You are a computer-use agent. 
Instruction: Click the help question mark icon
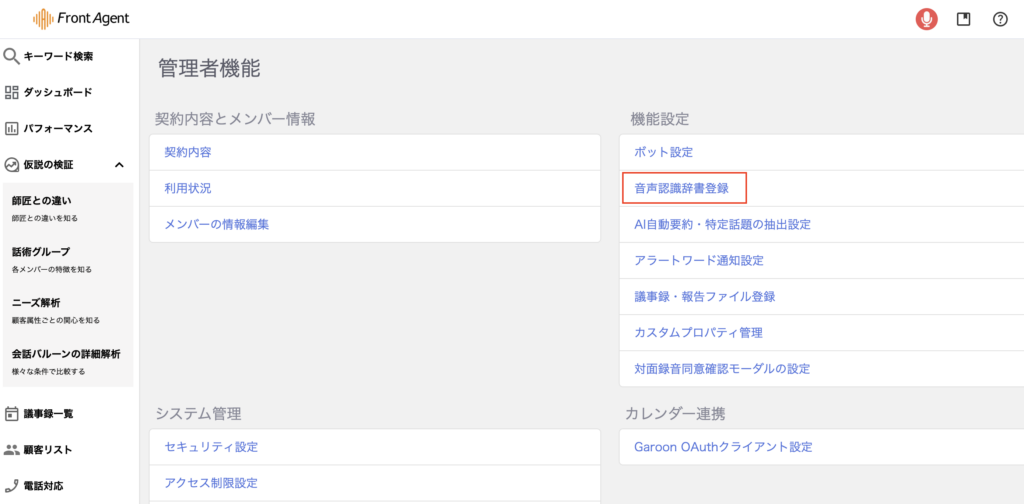click(x=1000, y=19)
